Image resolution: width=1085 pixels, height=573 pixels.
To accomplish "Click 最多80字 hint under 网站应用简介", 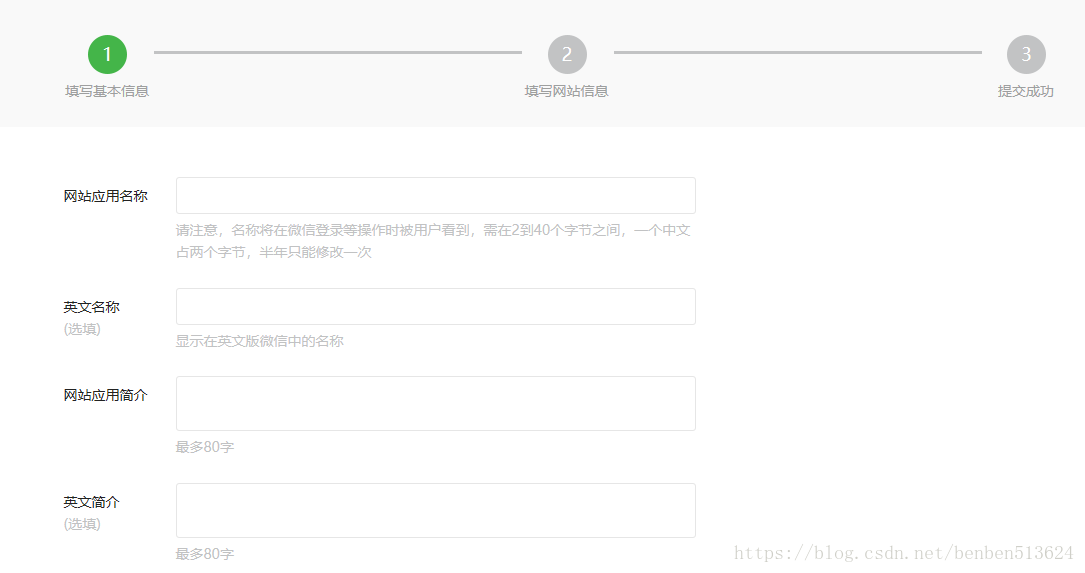I will (205, 447).
